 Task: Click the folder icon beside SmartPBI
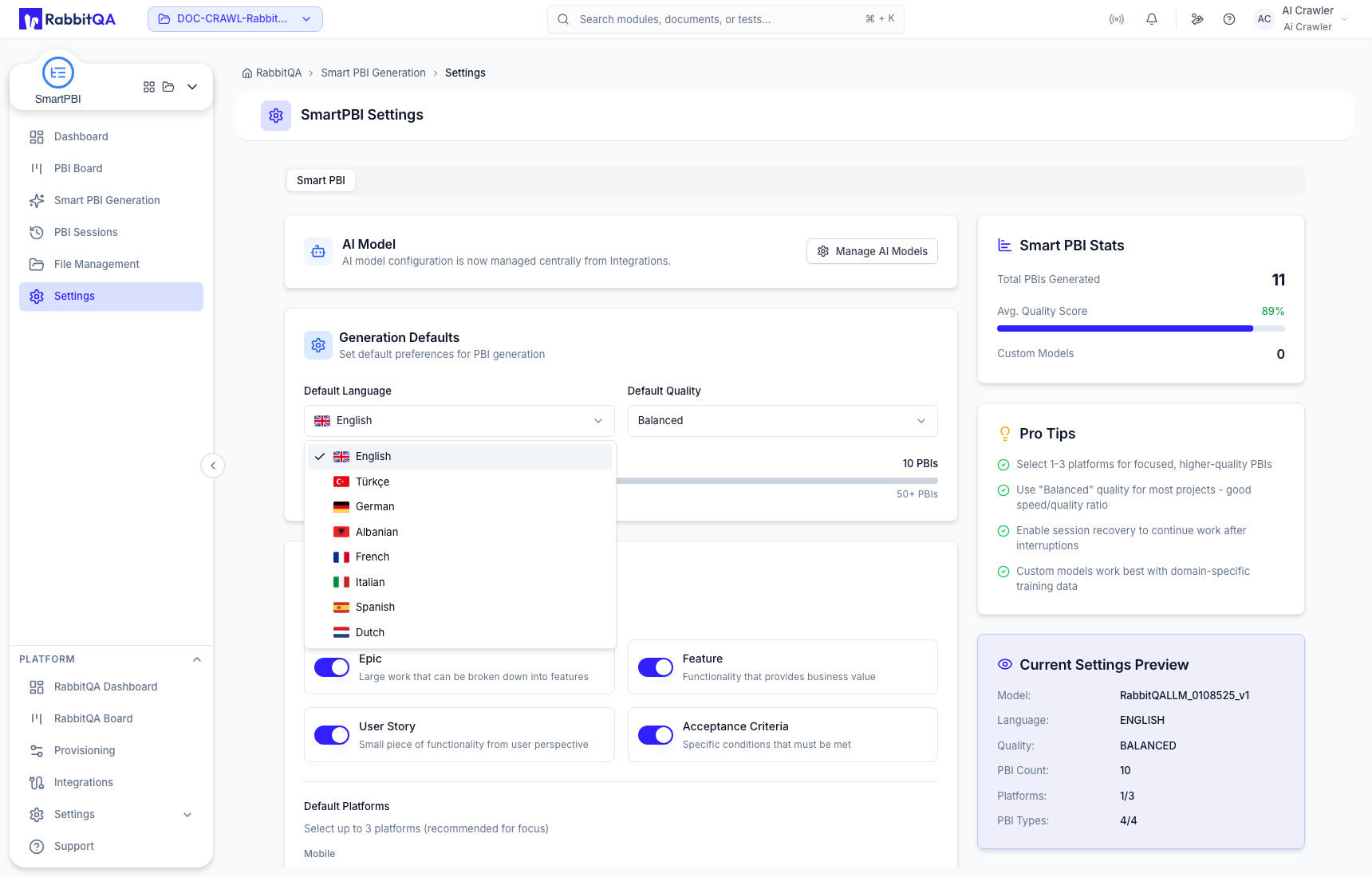[168, 87]
